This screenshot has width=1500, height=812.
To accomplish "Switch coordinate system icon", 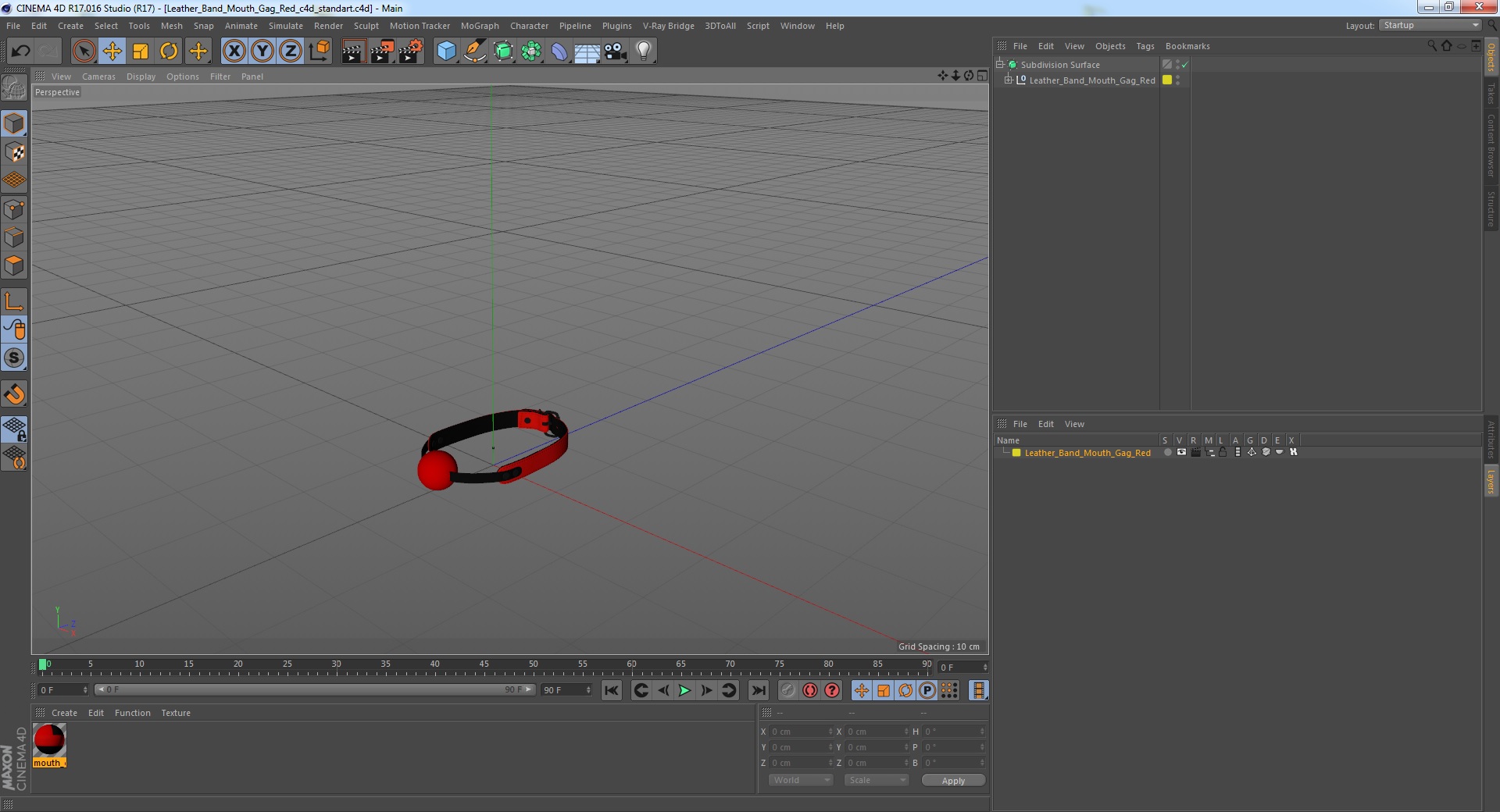I will click(x=319, y=52).
